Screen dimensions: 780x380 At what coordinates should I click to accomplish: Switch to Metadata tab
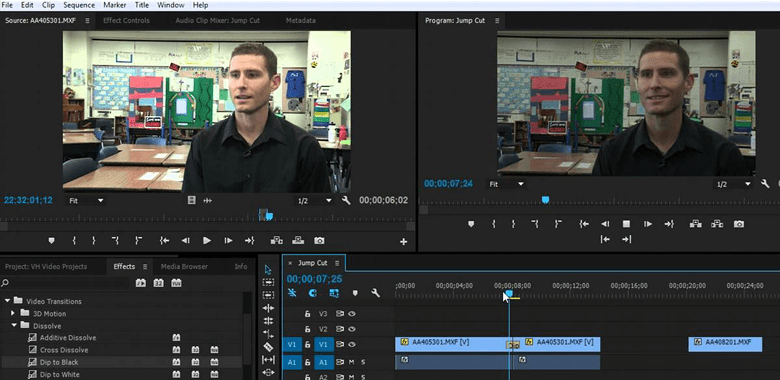click(x=300, y=20)
